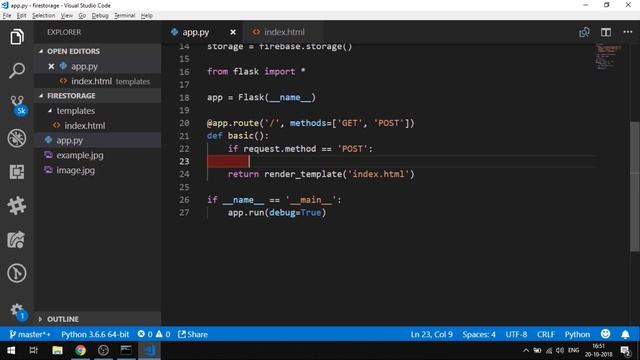Open the Debug view icon
Image resolution: width=640 pixels, height=360 pixels.
pos(17,138)
